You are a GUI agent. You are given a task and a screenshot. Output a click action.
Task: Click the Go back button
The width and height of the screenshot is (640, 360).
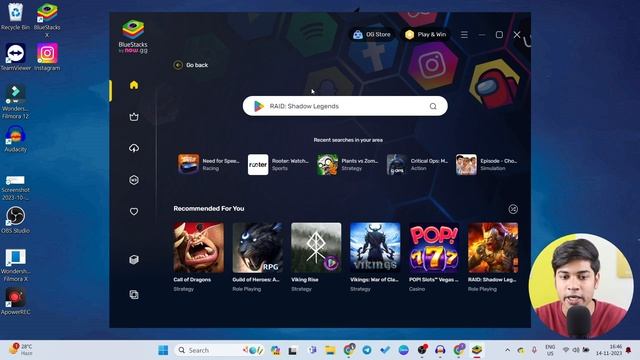(191, 65)
